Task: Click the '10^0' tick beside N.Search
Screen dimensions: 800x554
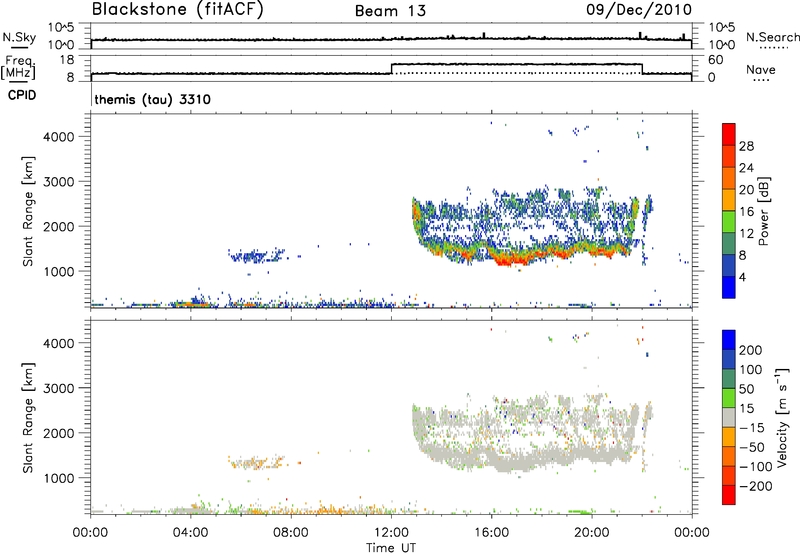Action: (x=722, y=45)
